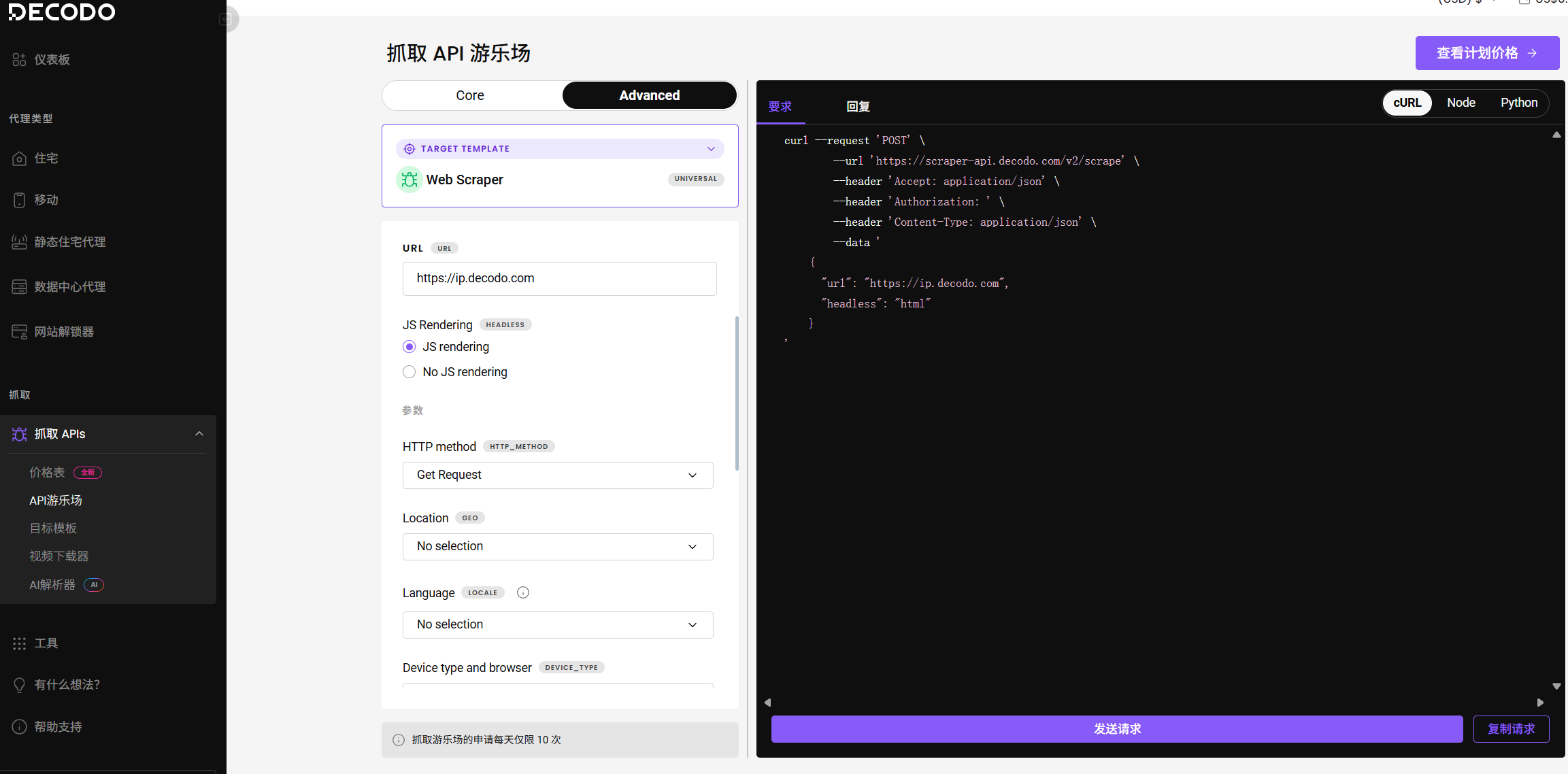
Task: Click the tools (工具) dots grid icon
Action: pos(19,643)
